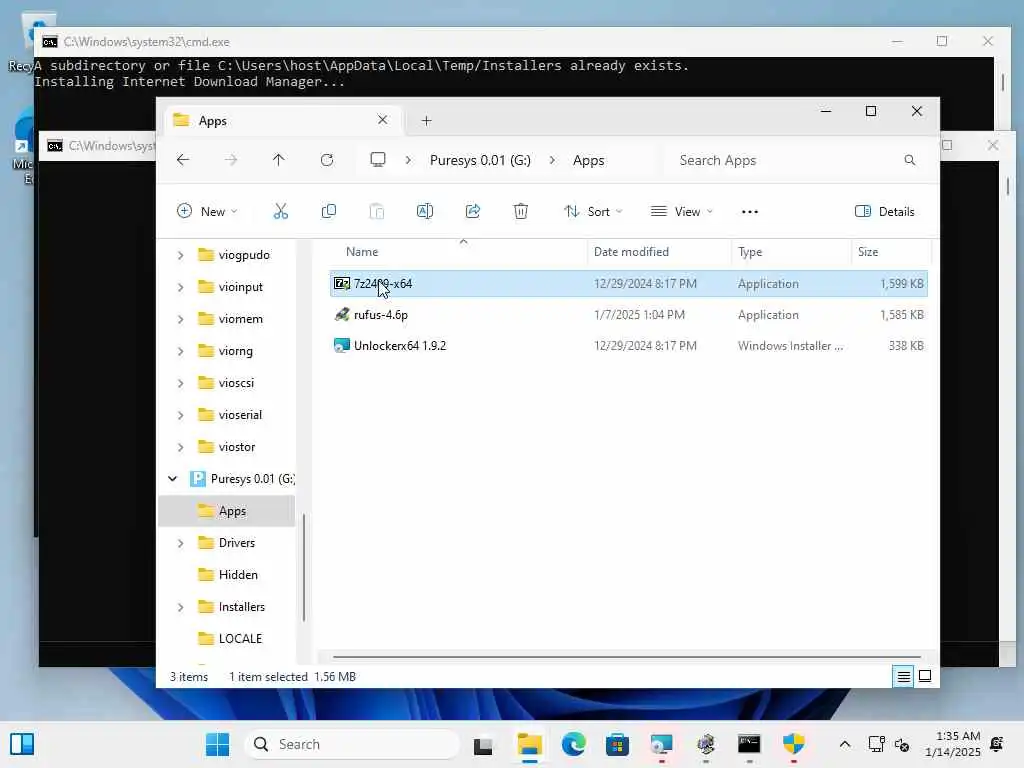Screen dimensions: 1024x768
Task: Click the Rename icon in toolbar
Action: coord(424,212)
